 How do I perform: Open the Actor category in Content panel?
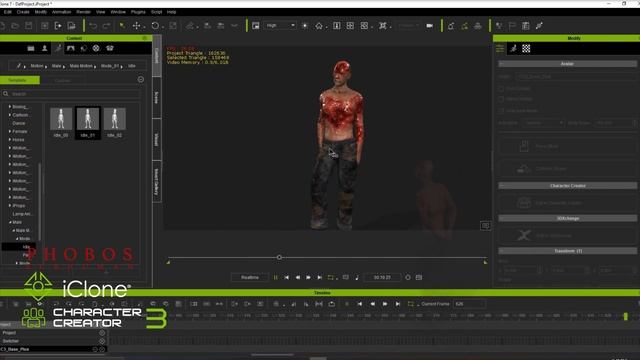point(44,48)
